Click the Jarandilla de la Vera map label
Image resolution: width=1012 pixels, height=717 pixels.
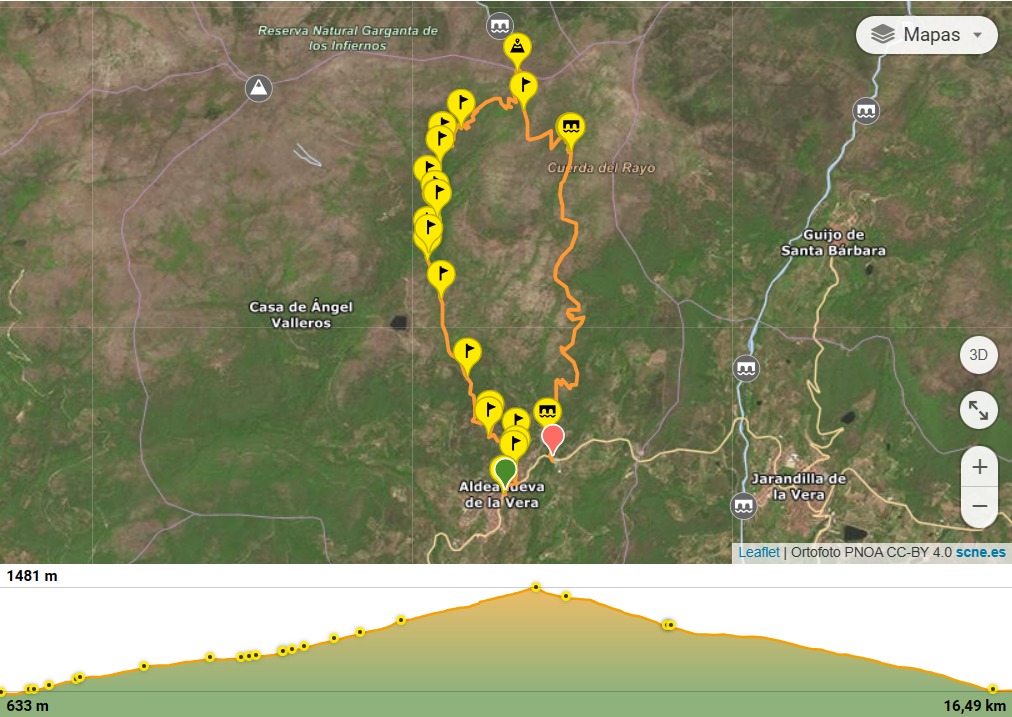pyautogui.click(x=799, y=487)
